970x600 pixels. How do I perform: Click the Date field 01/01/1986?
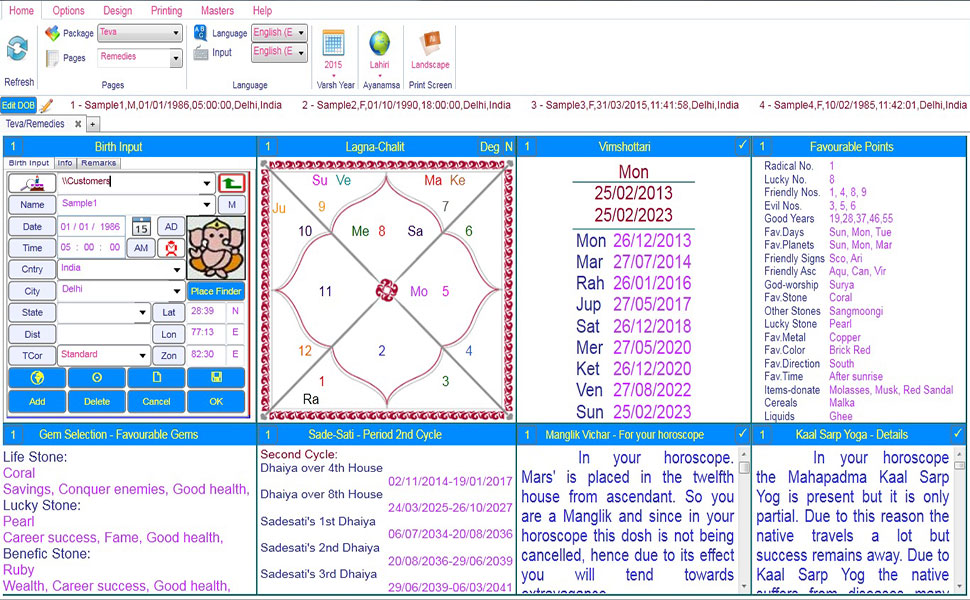click(91, 226)
